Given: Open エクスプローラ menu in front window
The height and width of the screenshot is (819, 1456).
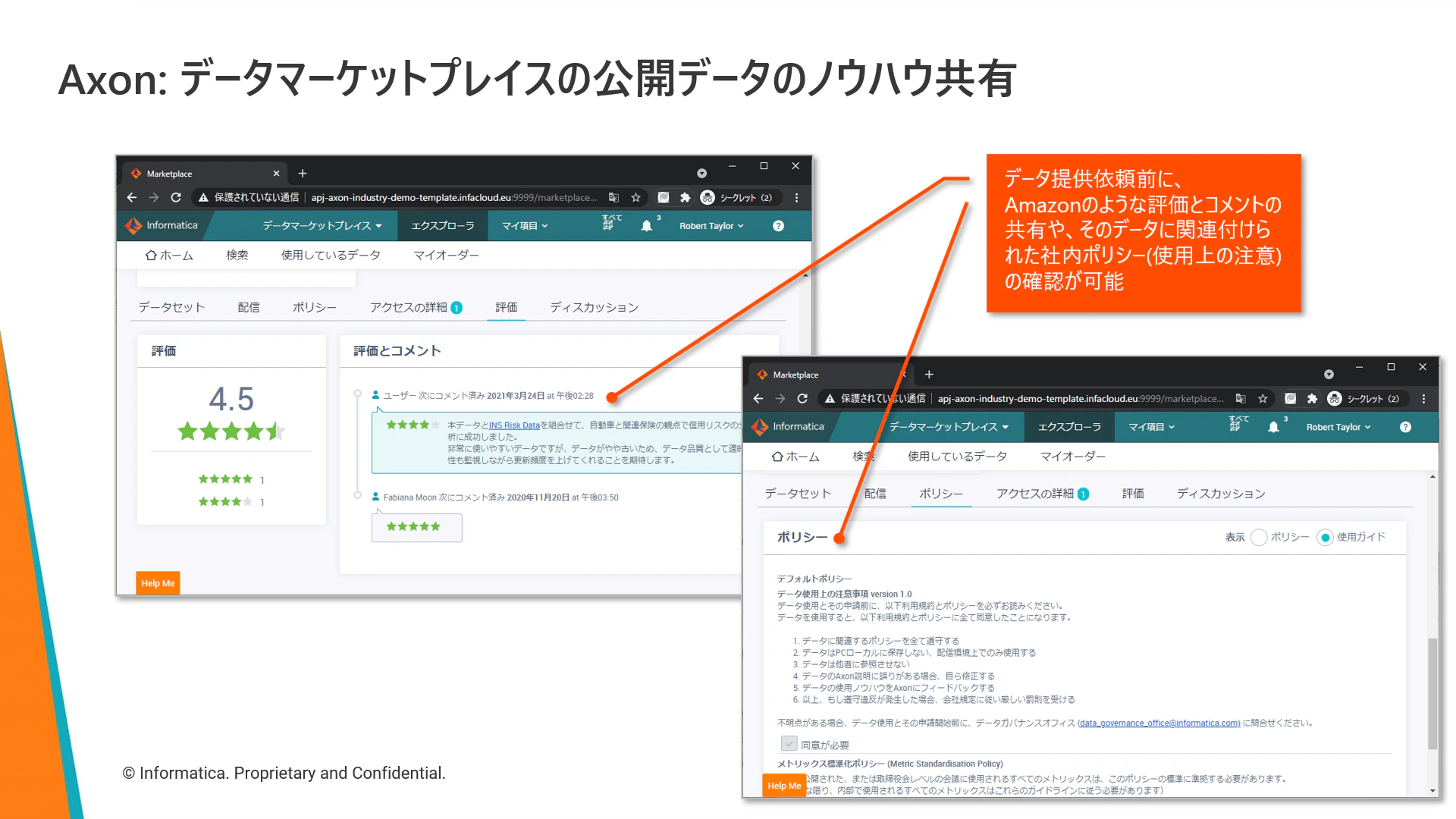Looking at the screenshot, I should click(x=1069, y=427).
